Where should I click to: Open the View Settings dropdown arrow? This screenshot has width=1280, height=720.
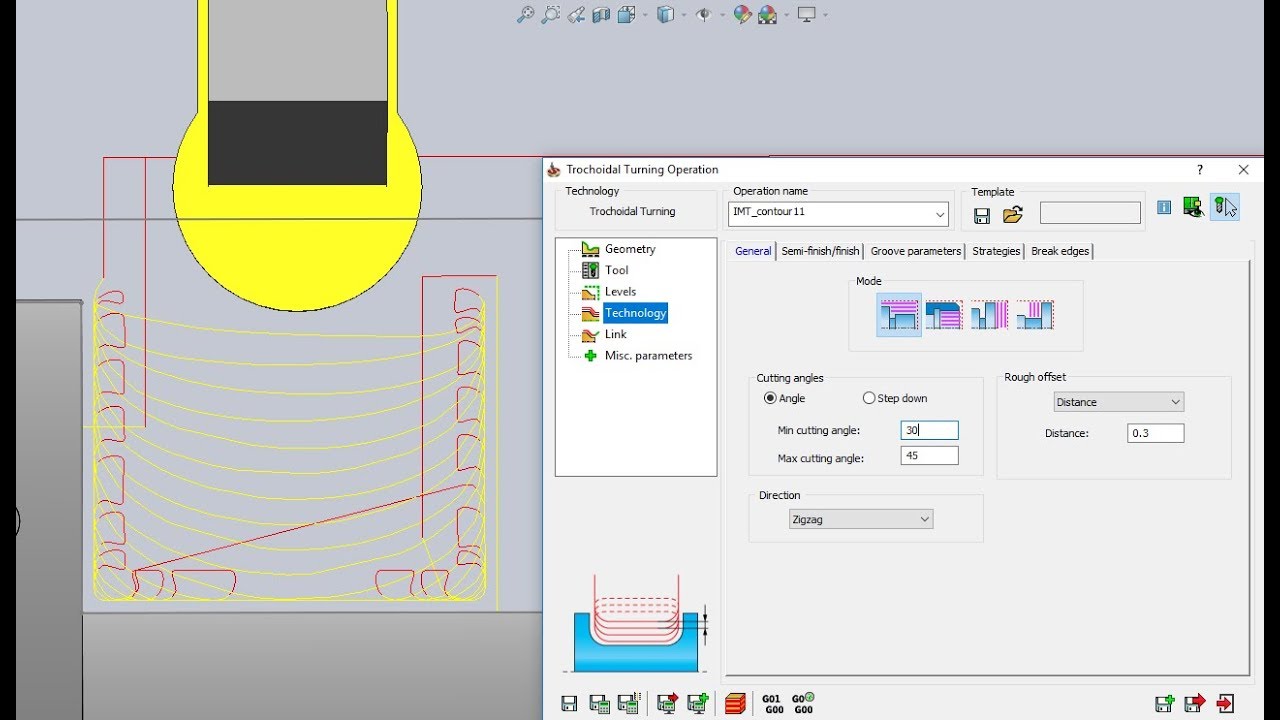[825, 15]
